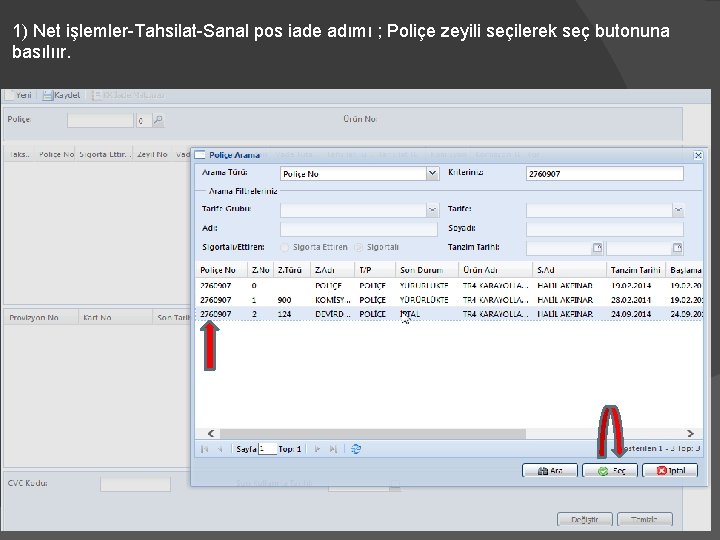Click Zeyil No column header in background

coord(152,154)
